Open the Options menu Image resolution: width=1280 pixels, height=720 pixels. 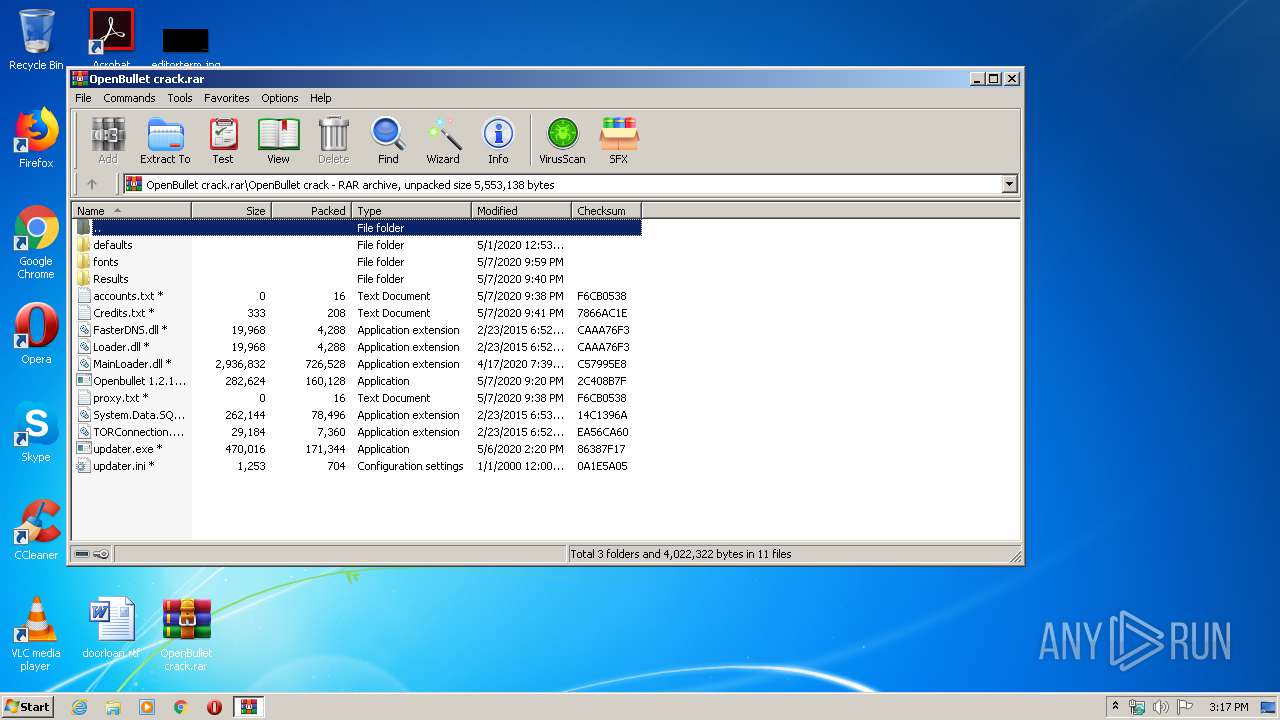click(280, 98)
